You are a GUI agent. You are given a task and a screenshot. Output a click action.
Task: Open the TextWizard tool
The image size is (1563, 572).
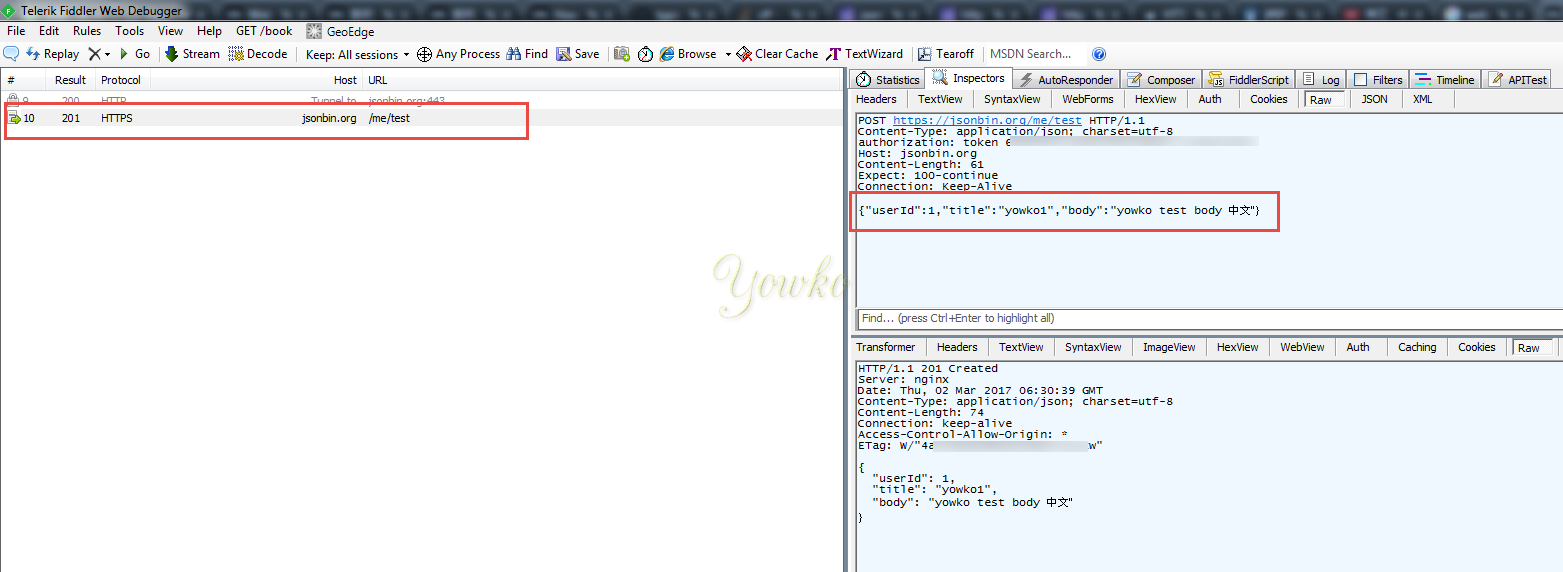(x=866, y=54)
